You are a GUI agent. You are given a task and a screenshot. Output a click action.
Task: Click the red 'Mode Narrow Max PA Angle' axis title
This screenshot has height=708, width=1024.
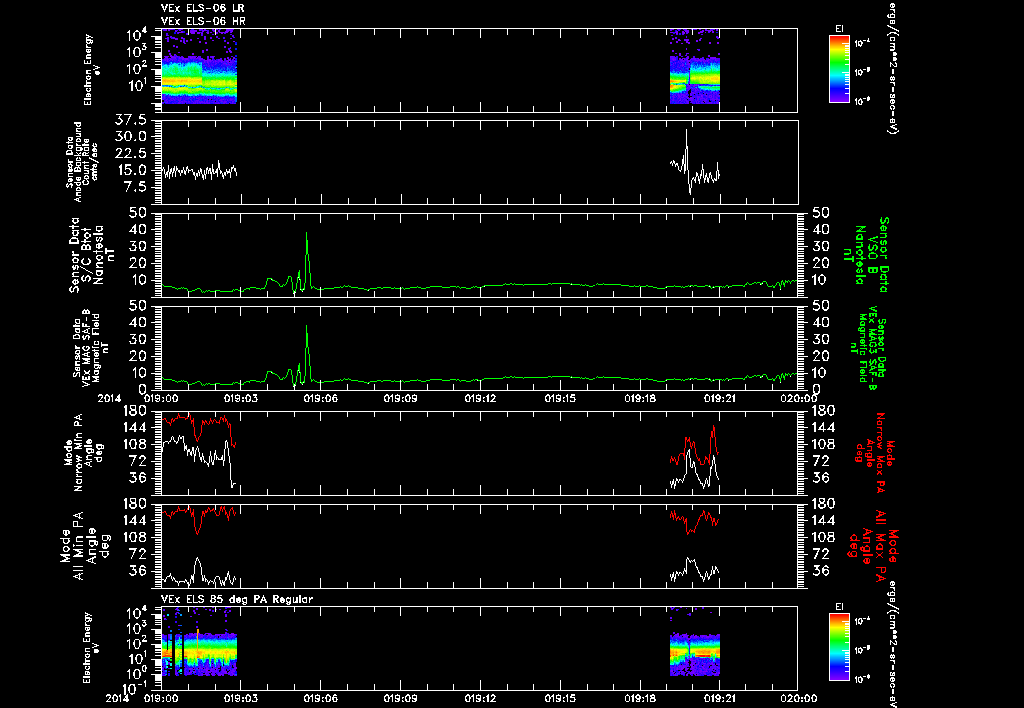pyautogui.click(x=874, y=452)
